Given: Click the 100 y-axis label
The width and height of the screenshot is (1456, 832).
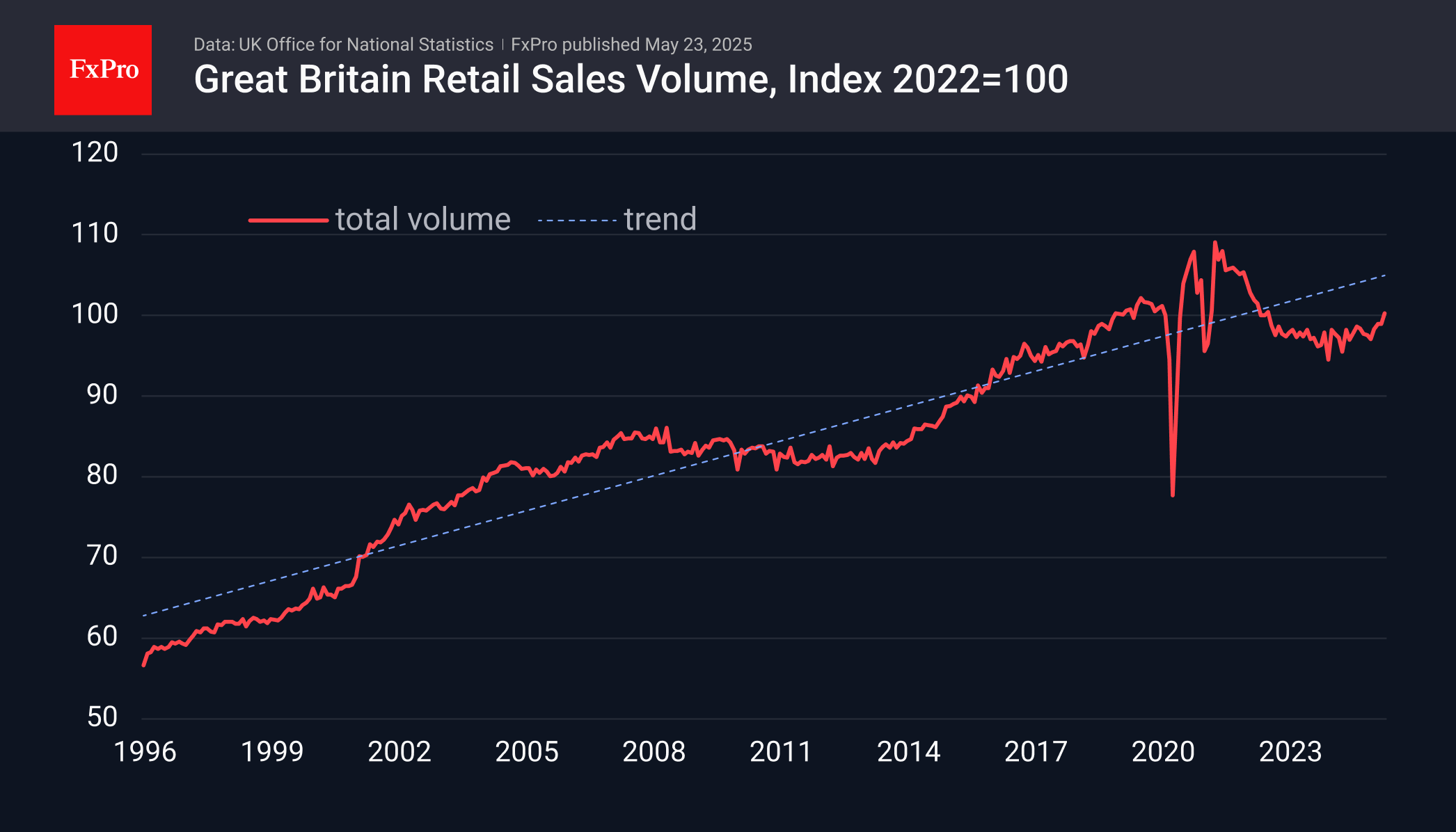Looking at the screenshot, I should click(x=95, y=314).
